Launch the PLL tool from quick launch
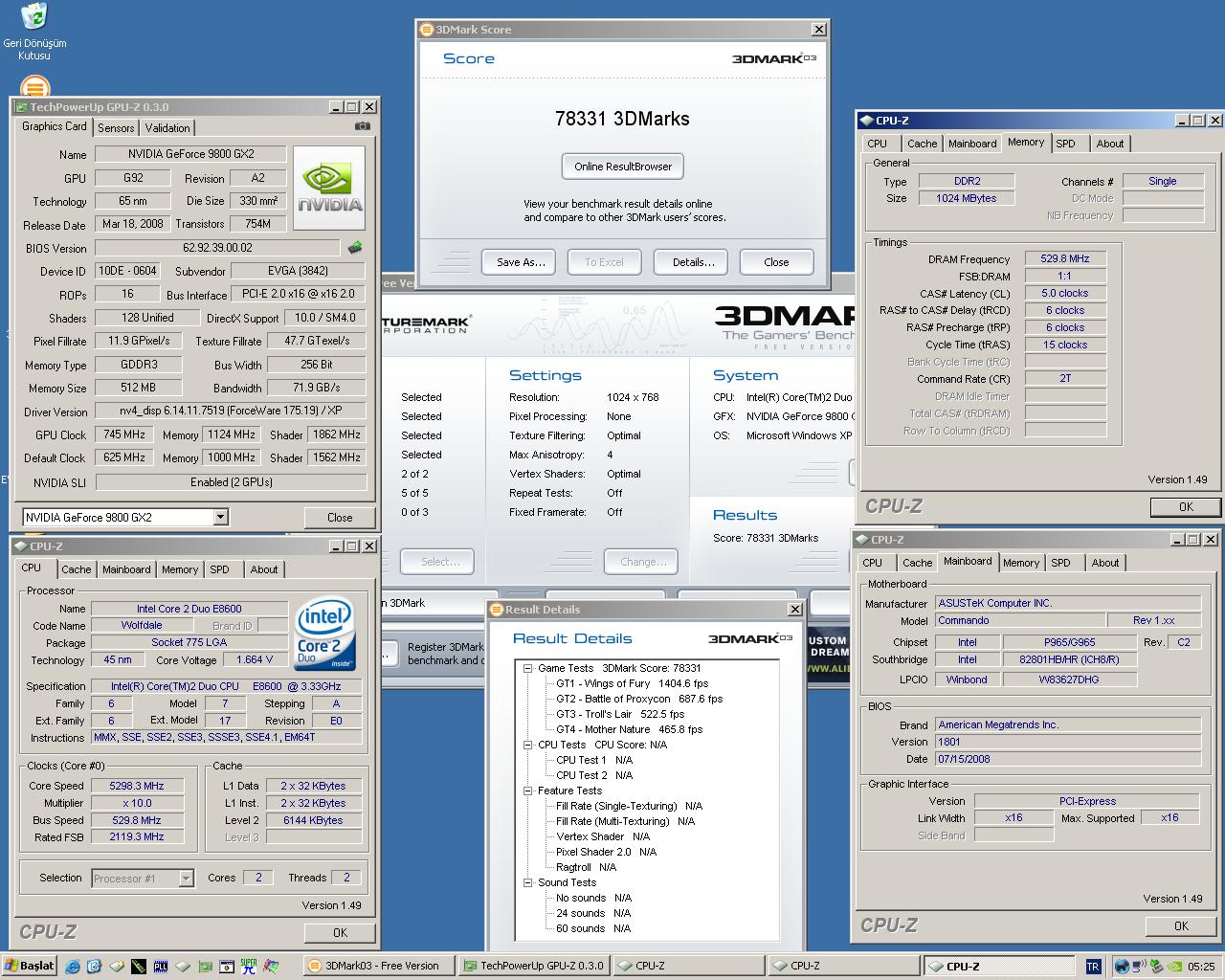This screenshot has width=1225, height=980. [x=161, y=967]
